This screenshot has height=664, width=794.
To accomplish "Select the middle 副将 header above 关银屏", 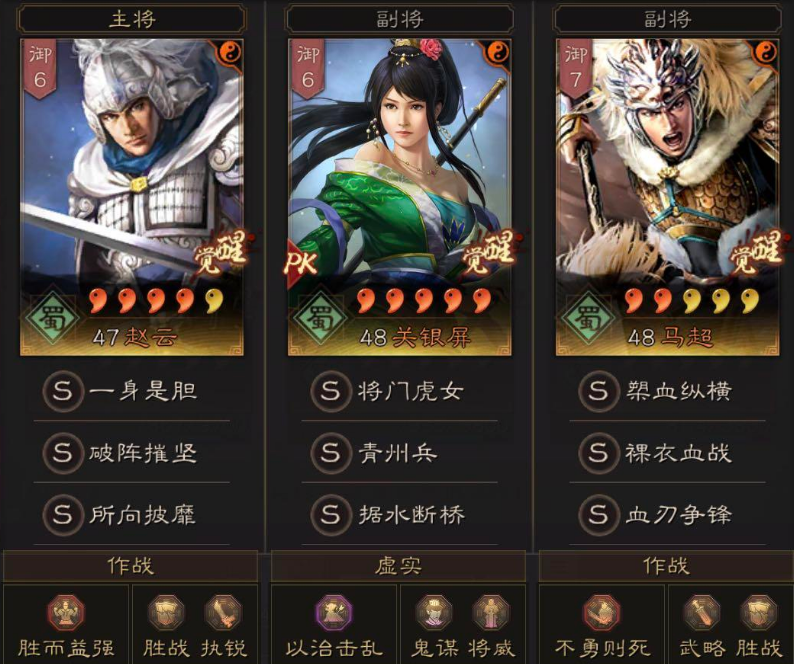I will point(400,19).
